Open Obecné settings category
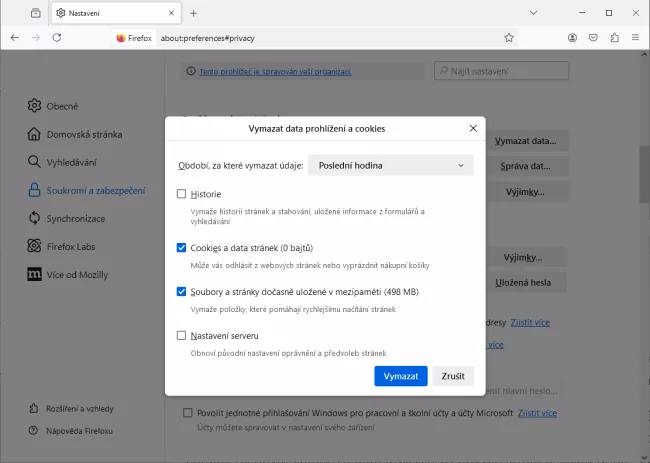This screenshot has width=650, height=463. (62, 106)
